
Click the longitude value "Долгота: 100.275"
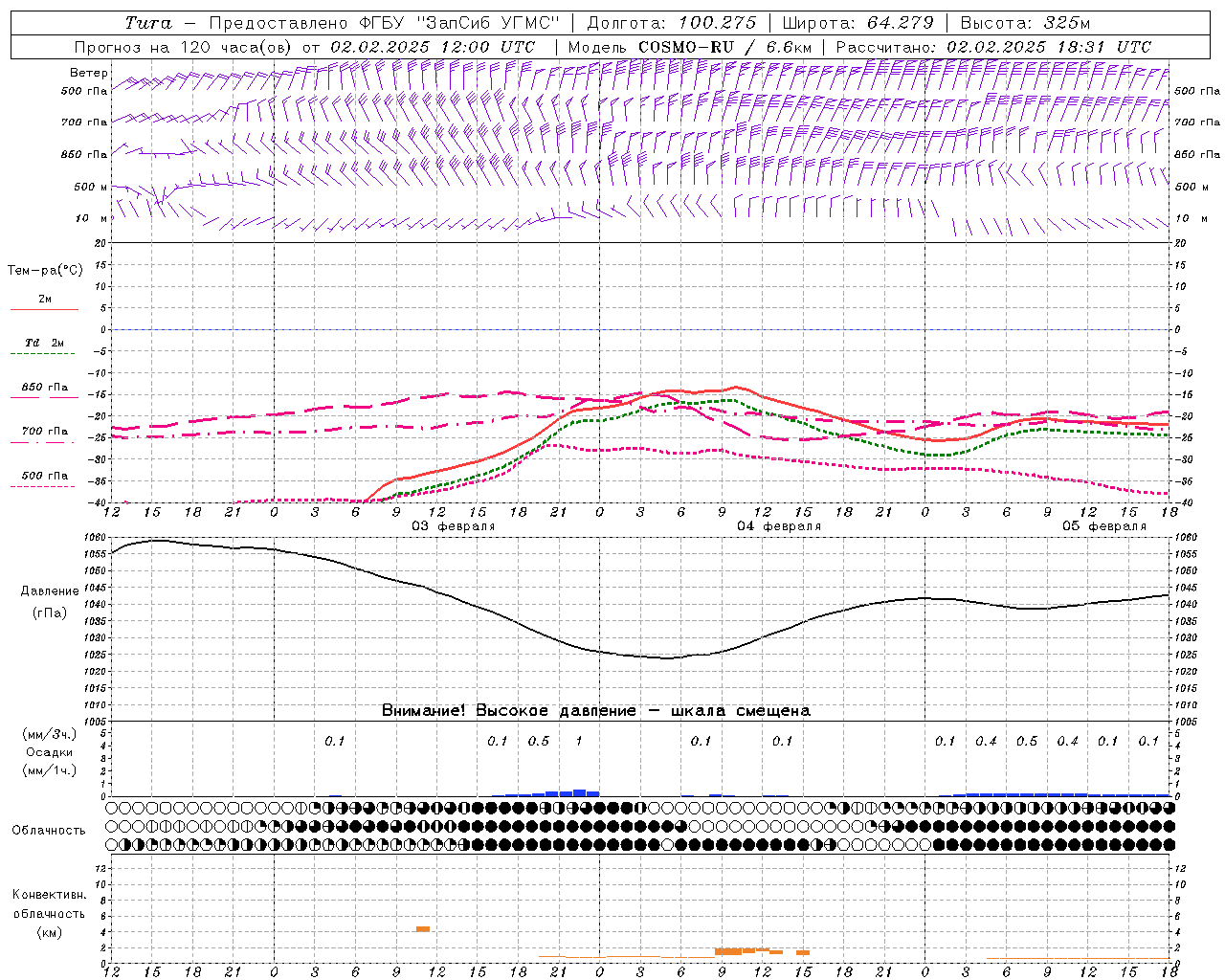point(671,23)
